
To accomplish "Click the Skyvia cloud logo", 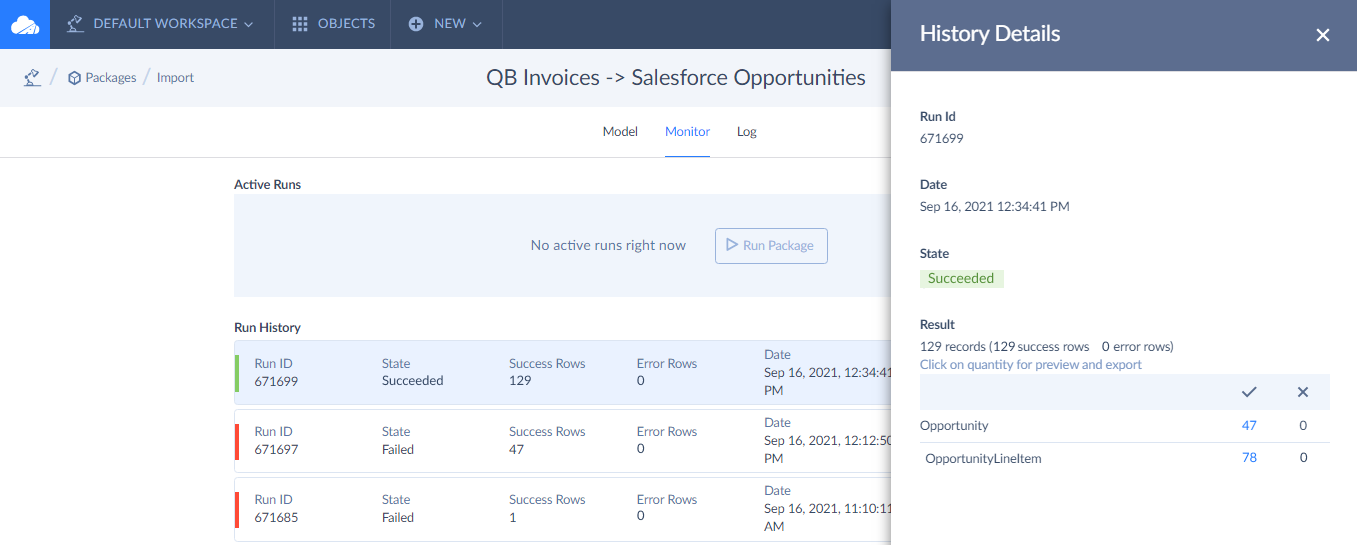I will [24, 24].
